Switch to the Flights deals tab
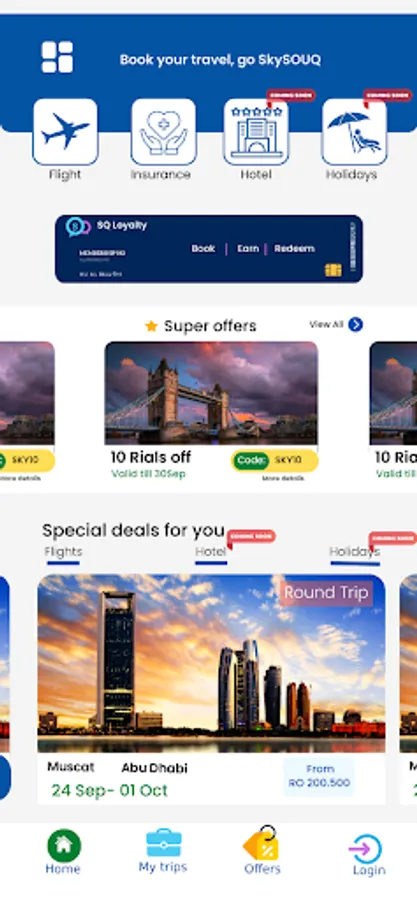This screenshot has height=900, width=417. (63, 552)
